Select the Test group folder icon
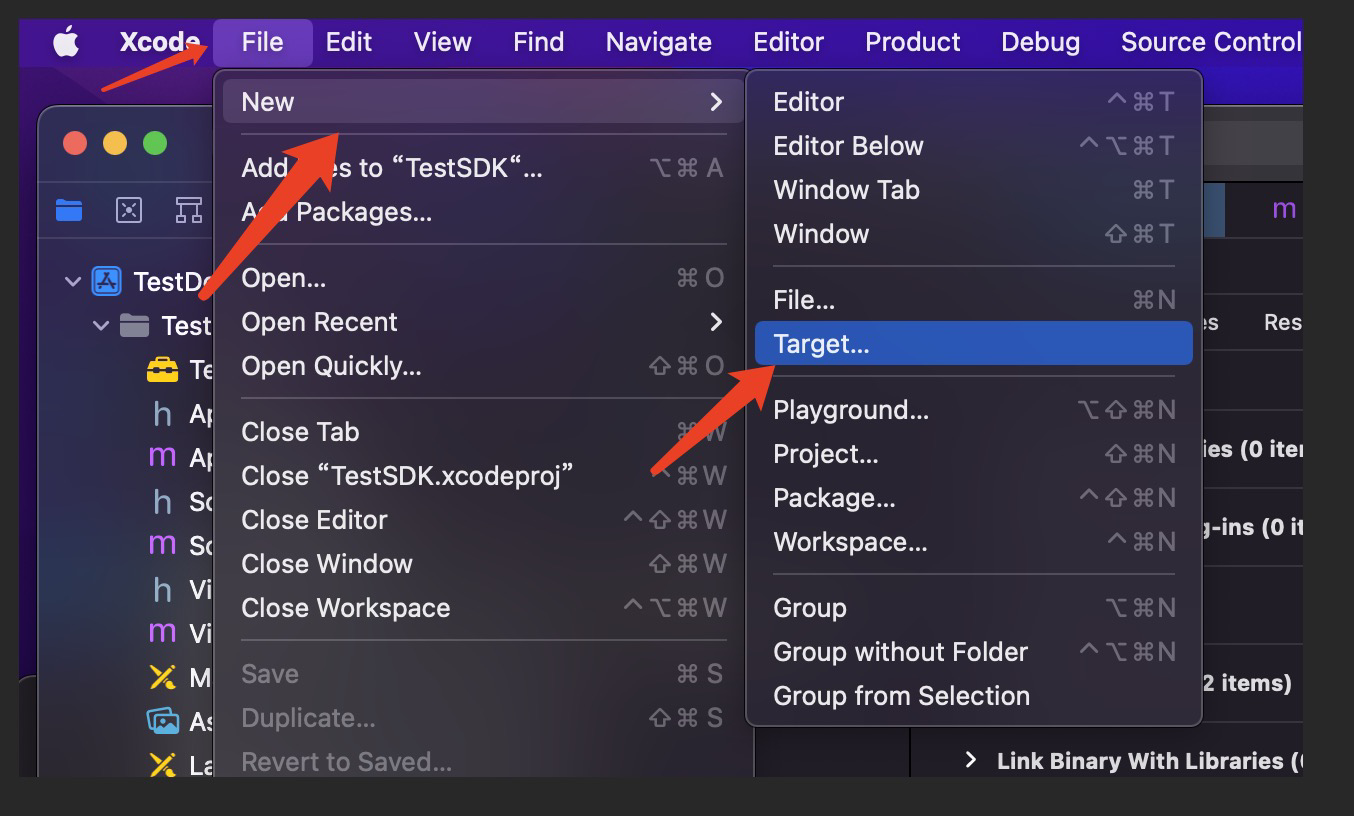The image size is (1354, 816). 134,326
